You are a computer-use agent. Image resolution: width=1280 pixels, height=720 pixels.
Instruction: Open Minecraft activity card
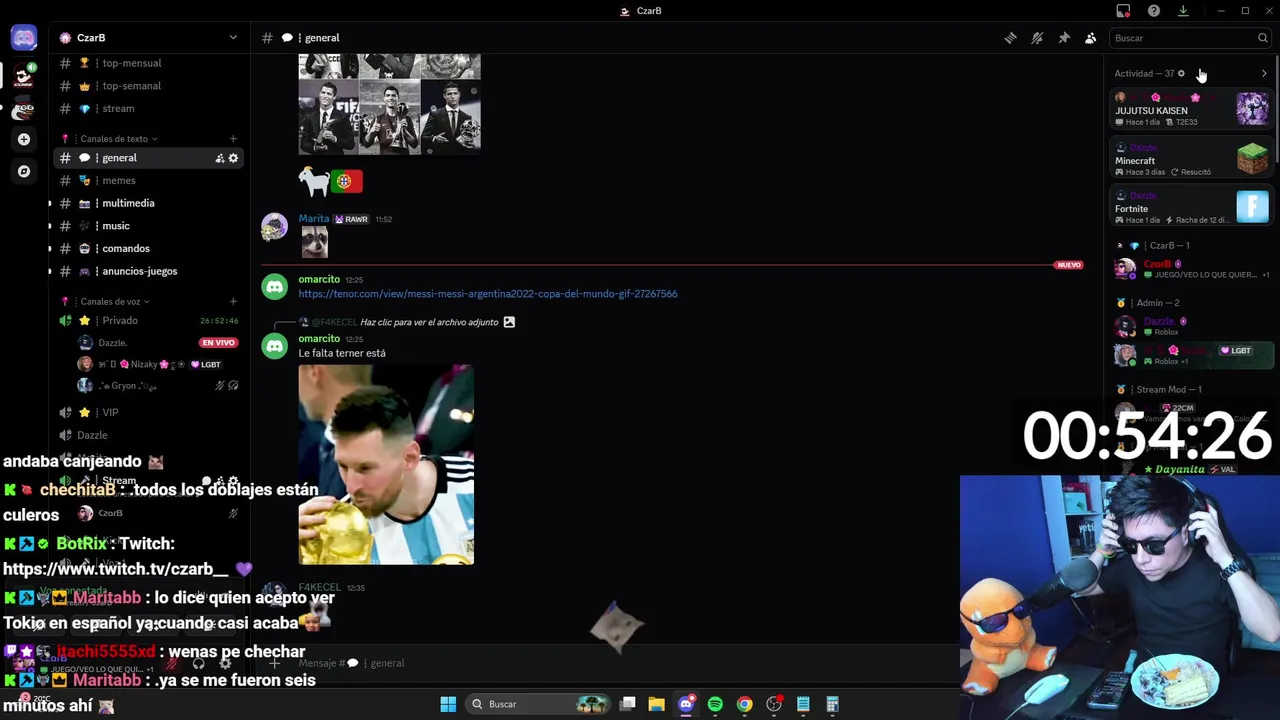coord(1192,159)
